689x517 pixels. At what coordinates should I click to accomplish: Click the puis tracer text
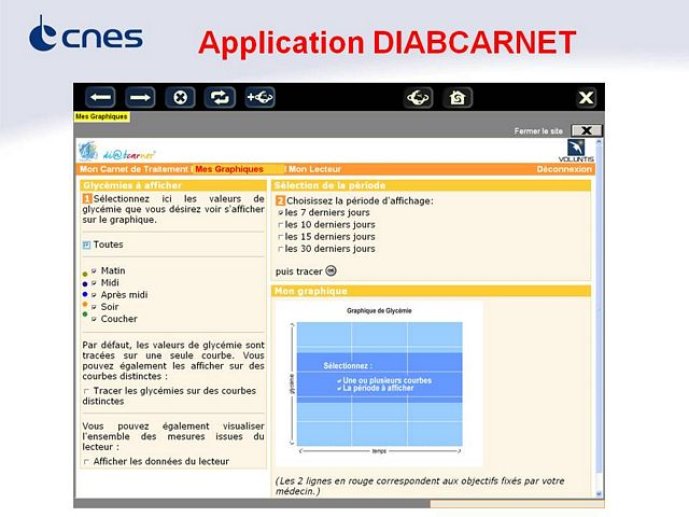(299, 271)
